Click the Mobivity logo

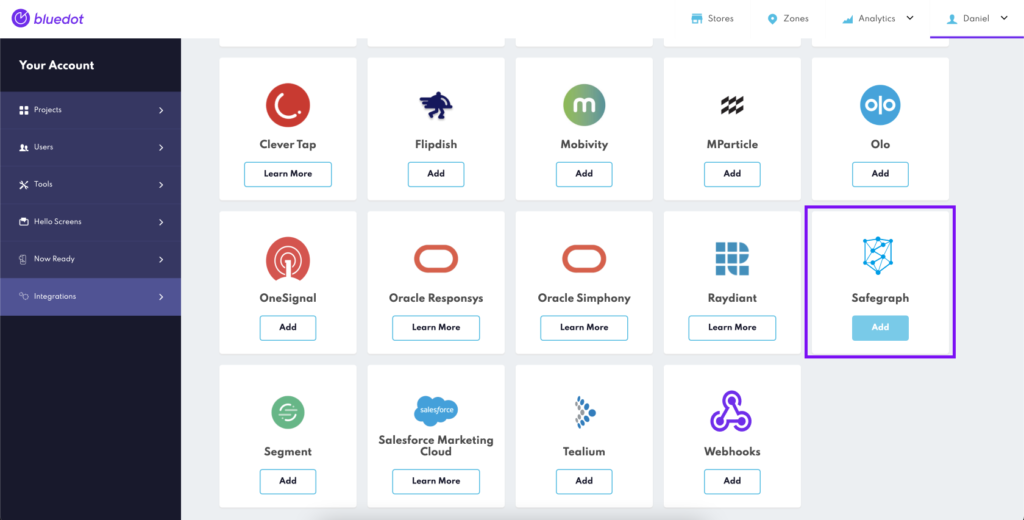[x=584, y=105]
